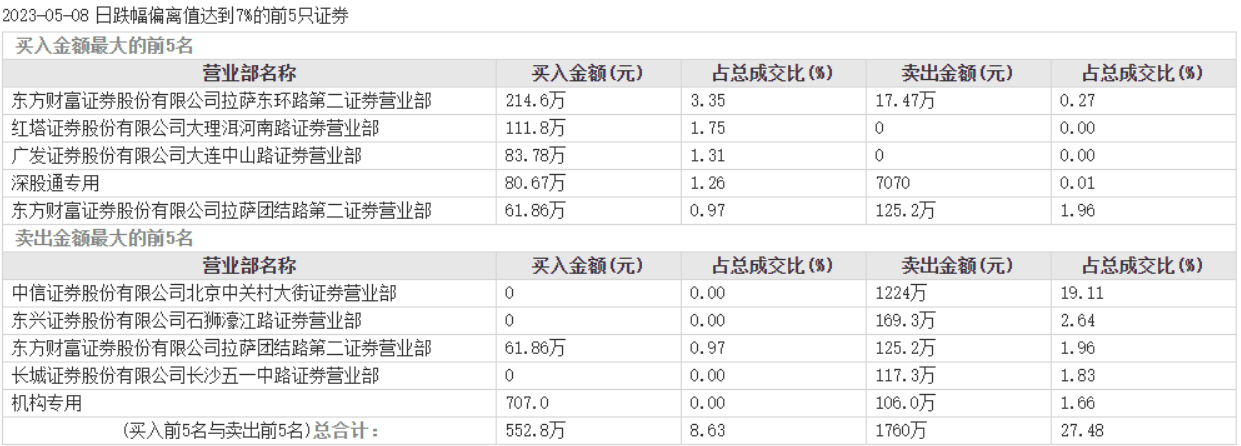The height and width of the screenshot is (446, 1241).
Task: Select the 7070 sell amount cell
Action: coord(887,183)
